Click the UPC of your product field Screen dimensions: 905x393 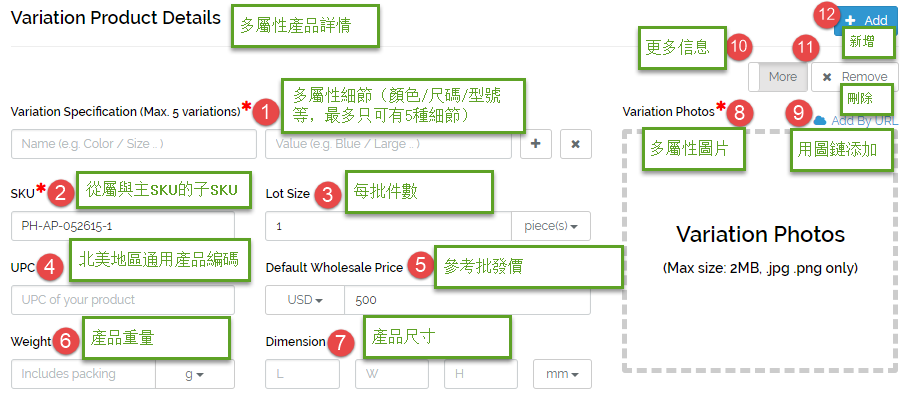click(x=123, y=300)
